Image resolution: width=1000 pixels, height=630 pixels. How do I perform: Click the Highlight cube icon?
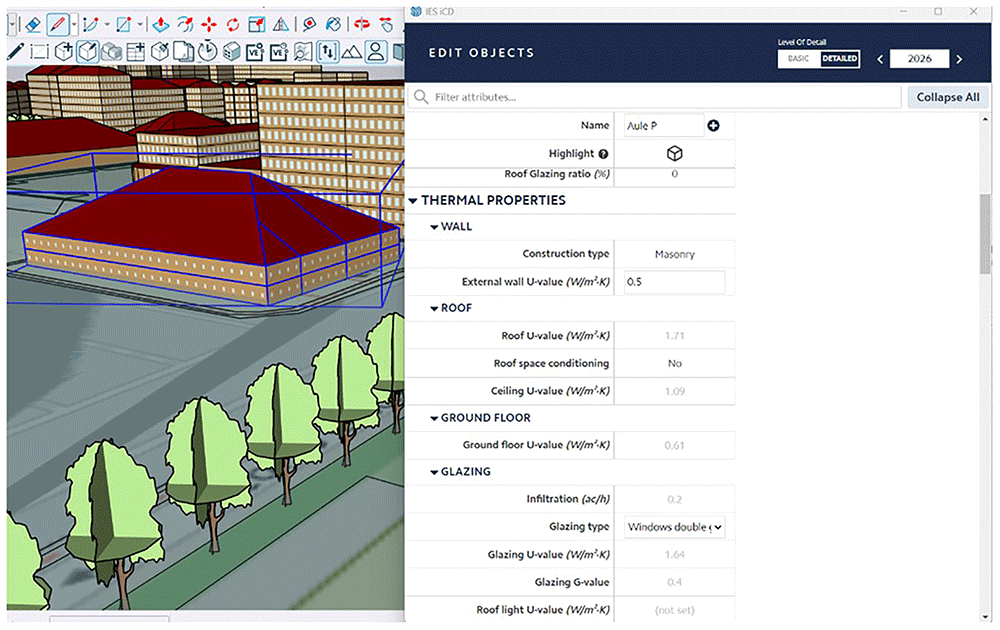pos(674,154)
